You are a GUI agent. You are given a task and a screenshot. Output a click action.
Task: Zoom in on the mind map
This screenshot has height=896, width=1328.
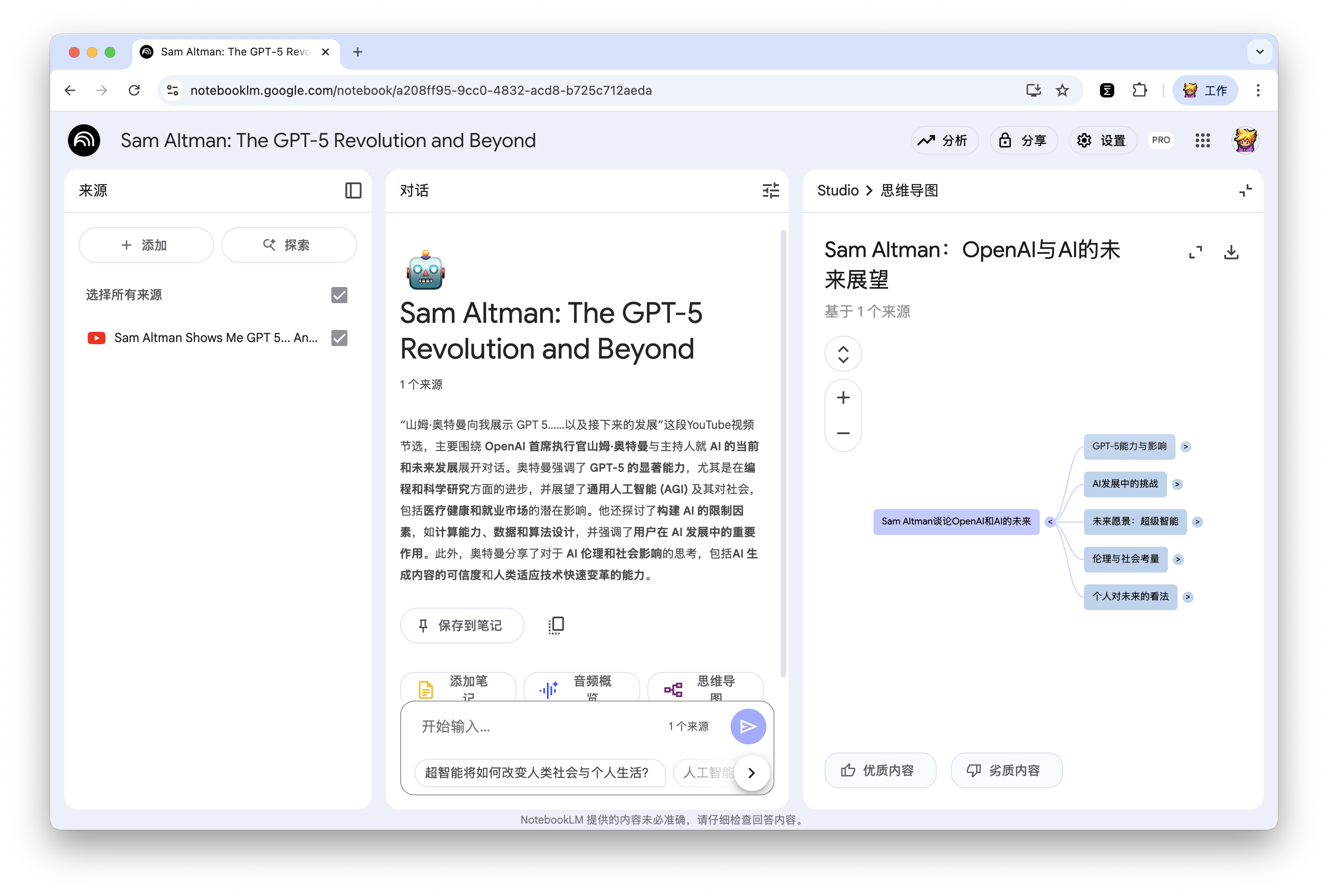tap(843, 398)
